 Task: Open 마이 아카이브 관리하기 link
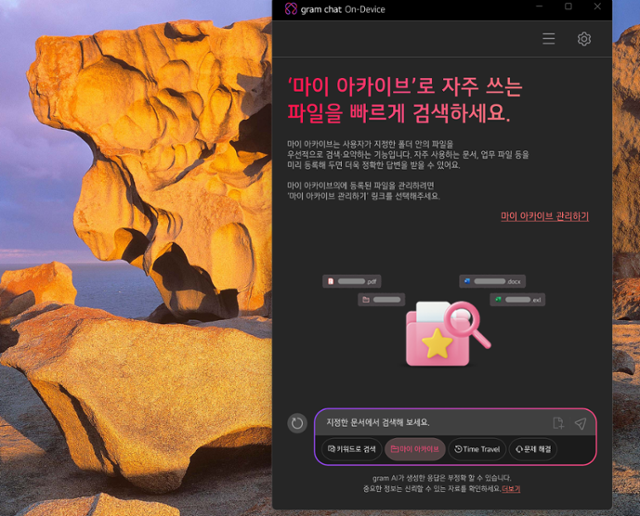click(x=544, y=216)
